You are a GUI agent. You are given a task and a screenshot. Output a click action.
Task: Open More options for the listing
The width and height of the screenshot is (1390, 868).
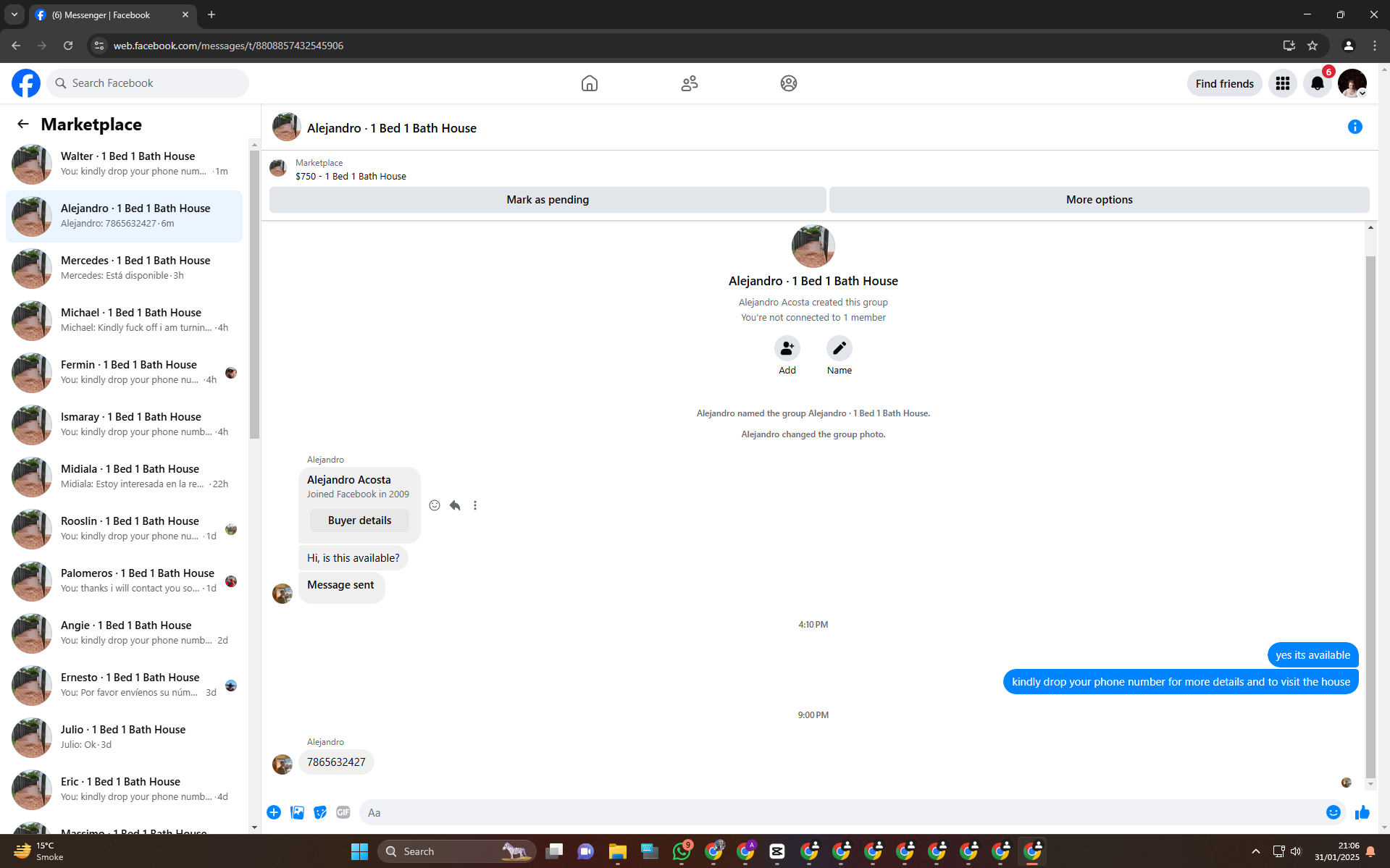(1099, 200)
